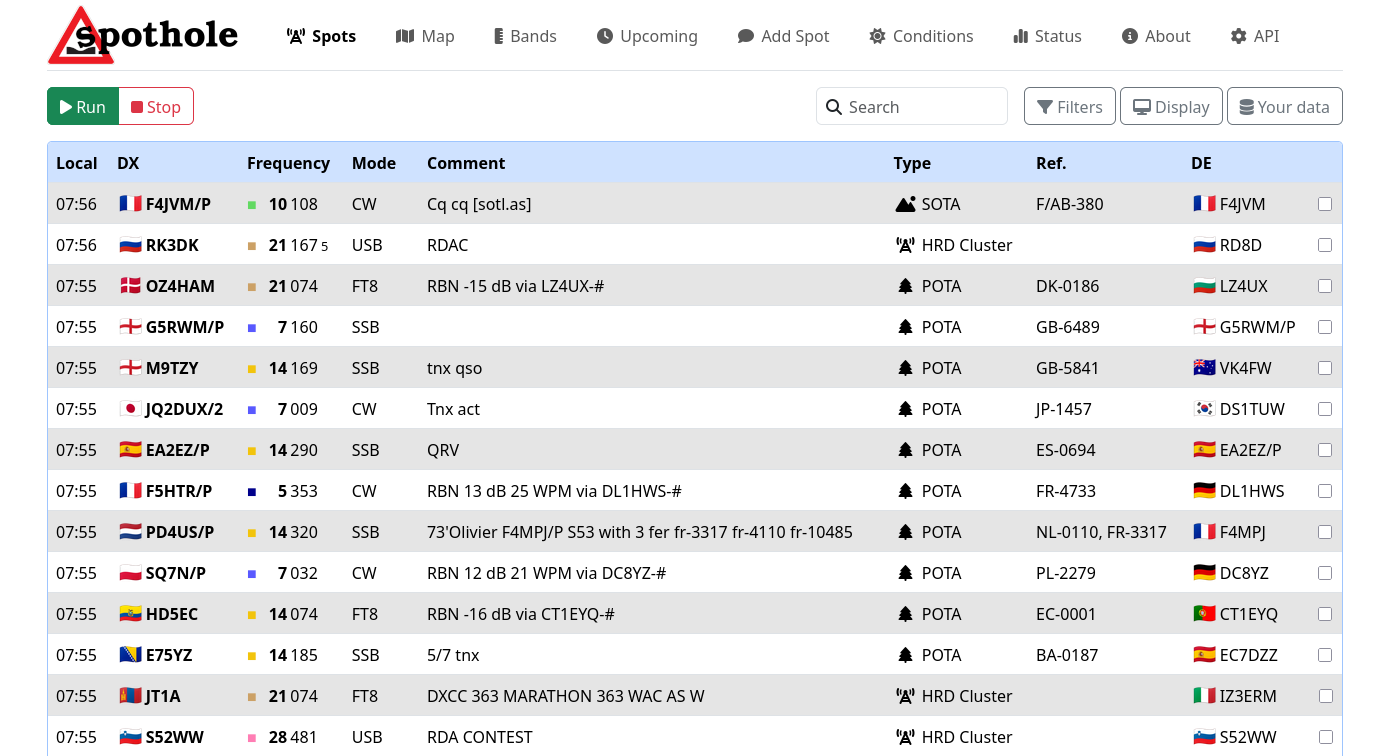Click the POTA tree icon in M9TZY row

[x=905, y=368]
